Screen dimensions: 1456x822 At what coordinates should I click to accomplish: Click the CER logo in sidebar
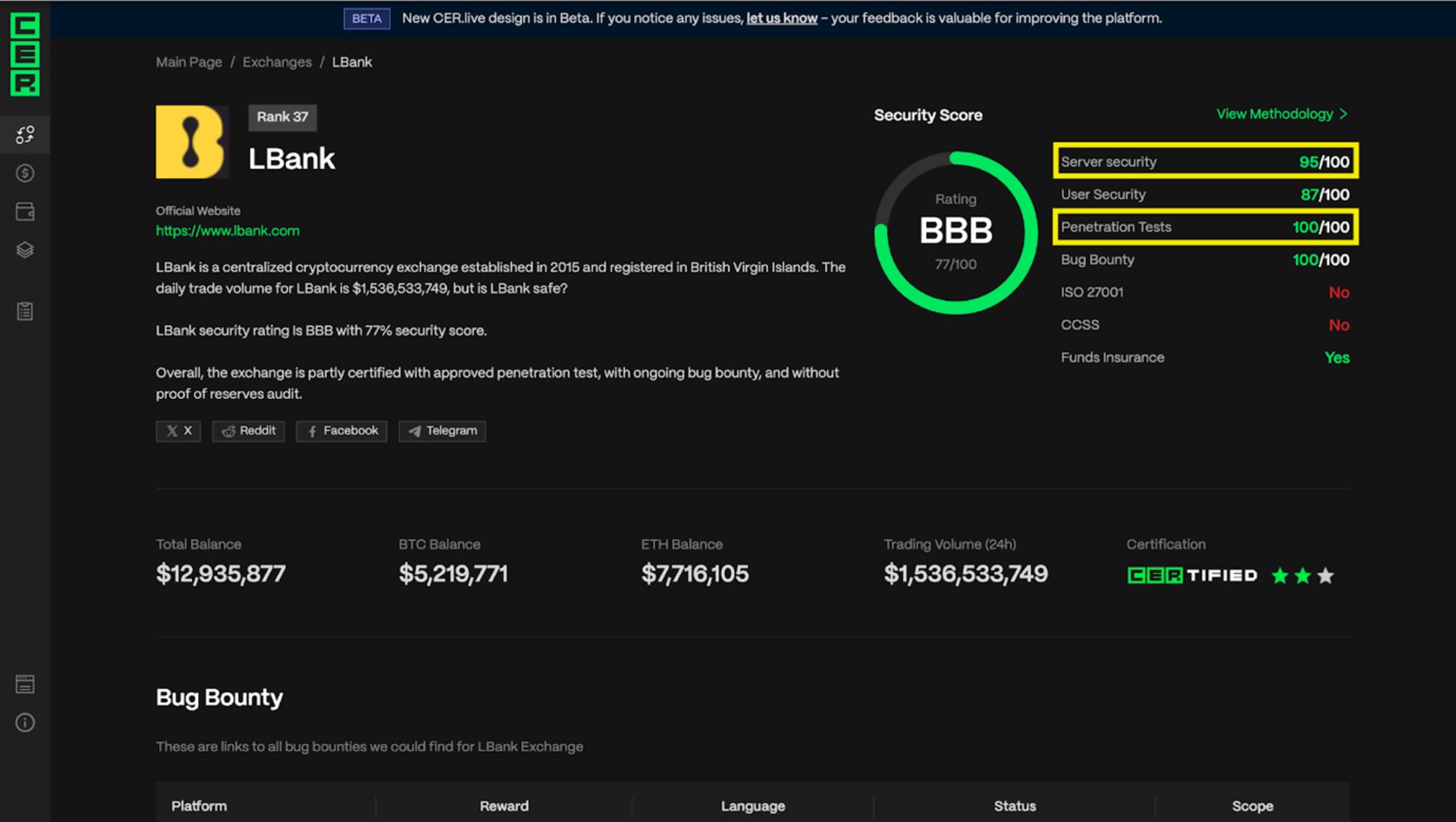[25, 55]
